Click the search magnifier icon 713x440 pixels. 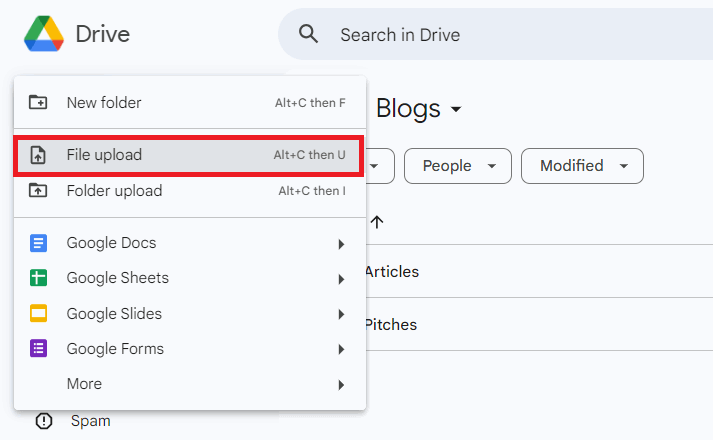click(308, 34)
